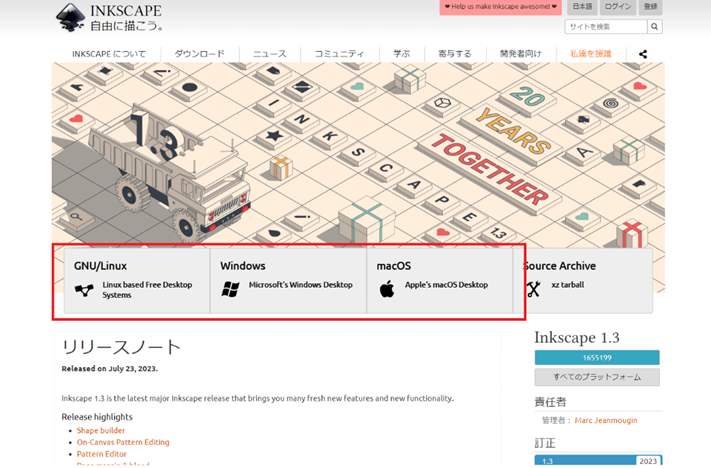Open the 日本語 language selector
Screen dimensions: 711x468
pyautogui.click(x=582, y=7)
